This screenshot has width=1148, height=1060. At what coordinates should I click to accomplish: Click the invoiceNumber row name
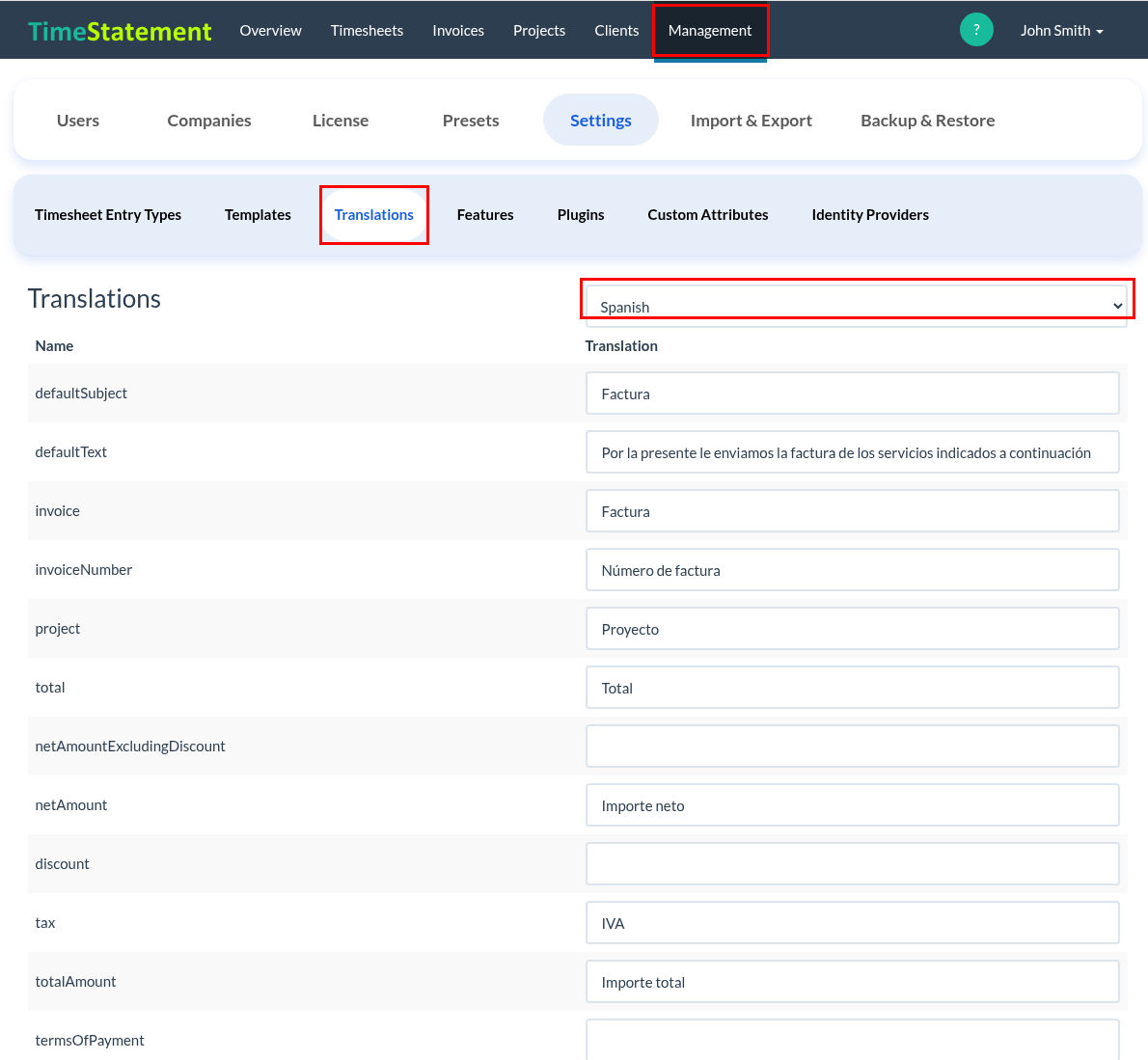click(x=84, y=569)
